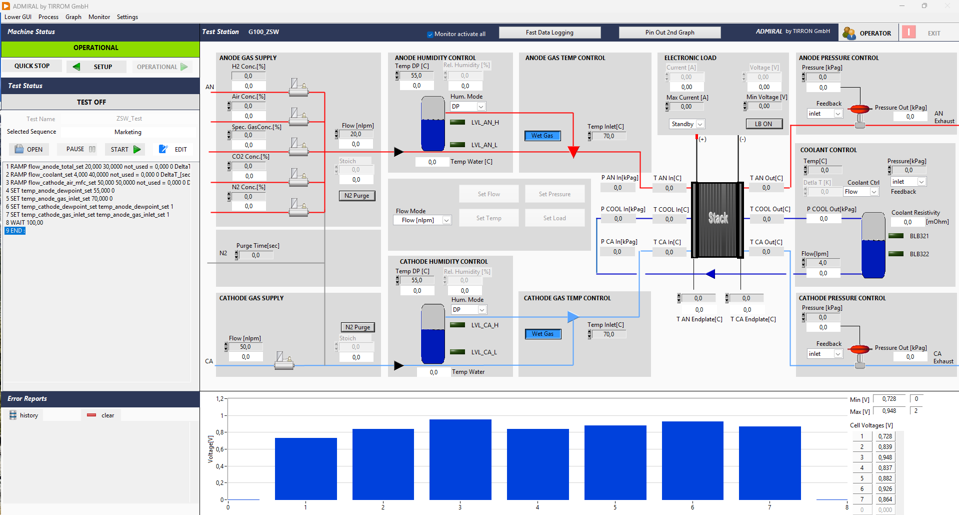
Task: Click the anode pressure control valve icon
Action: [x=859, y=108]
